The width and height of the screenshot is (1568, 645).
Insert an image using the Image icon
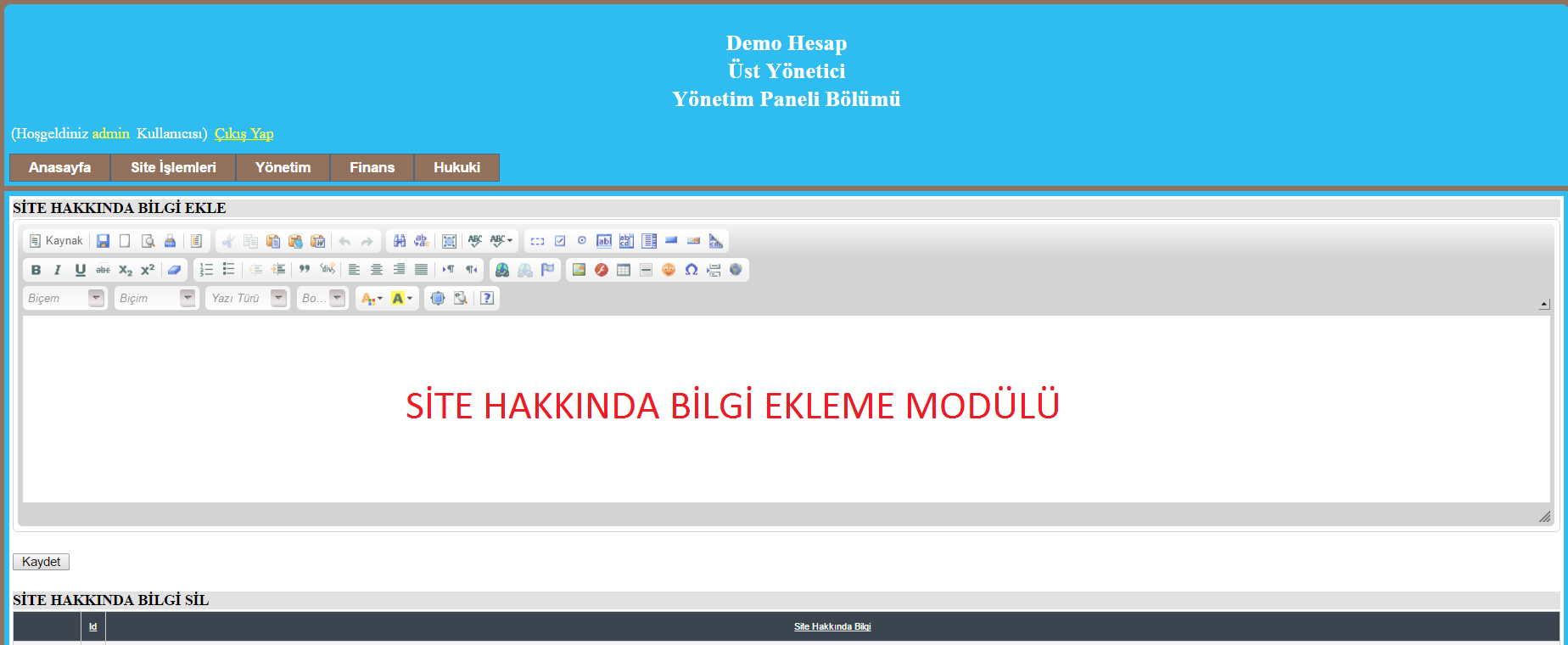tap(579, 270)
